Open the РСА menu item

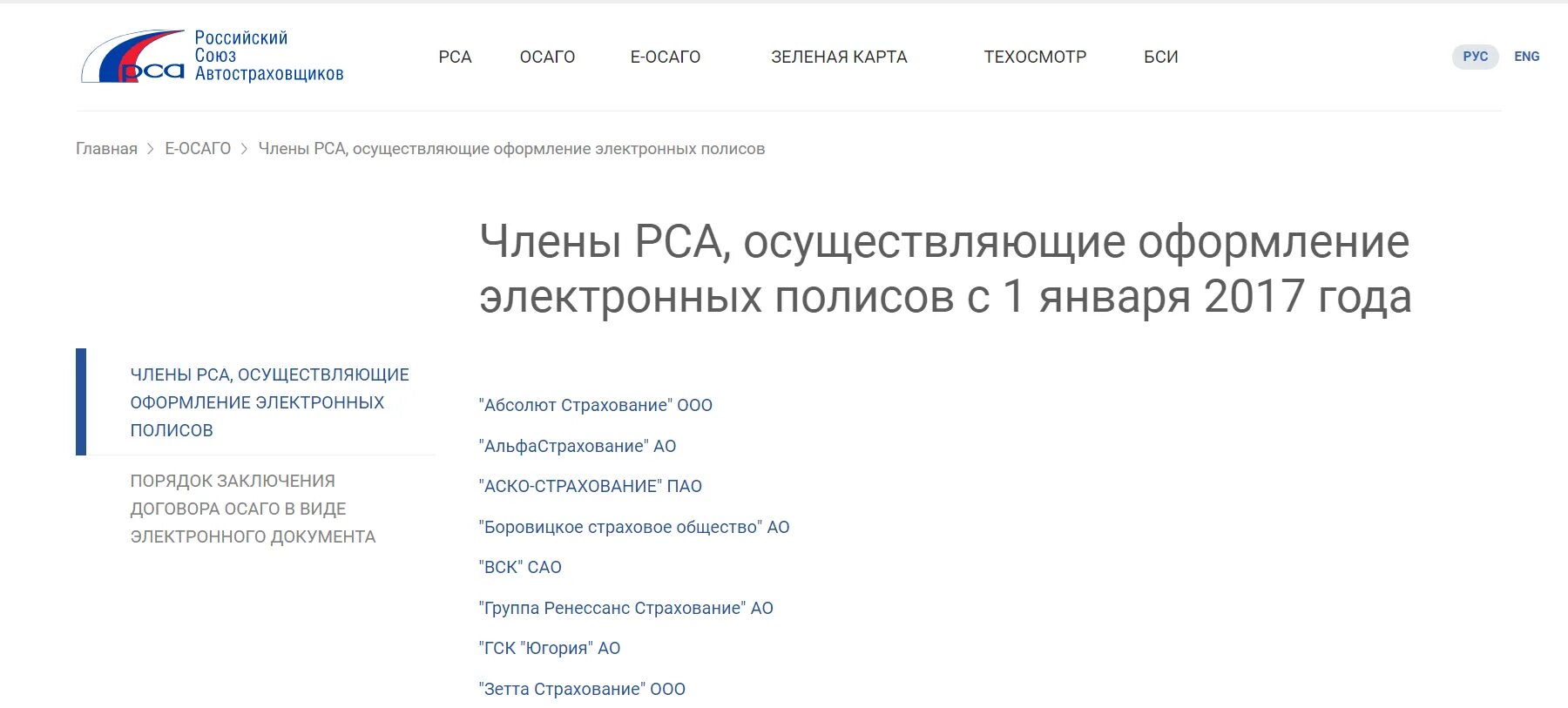455,57
